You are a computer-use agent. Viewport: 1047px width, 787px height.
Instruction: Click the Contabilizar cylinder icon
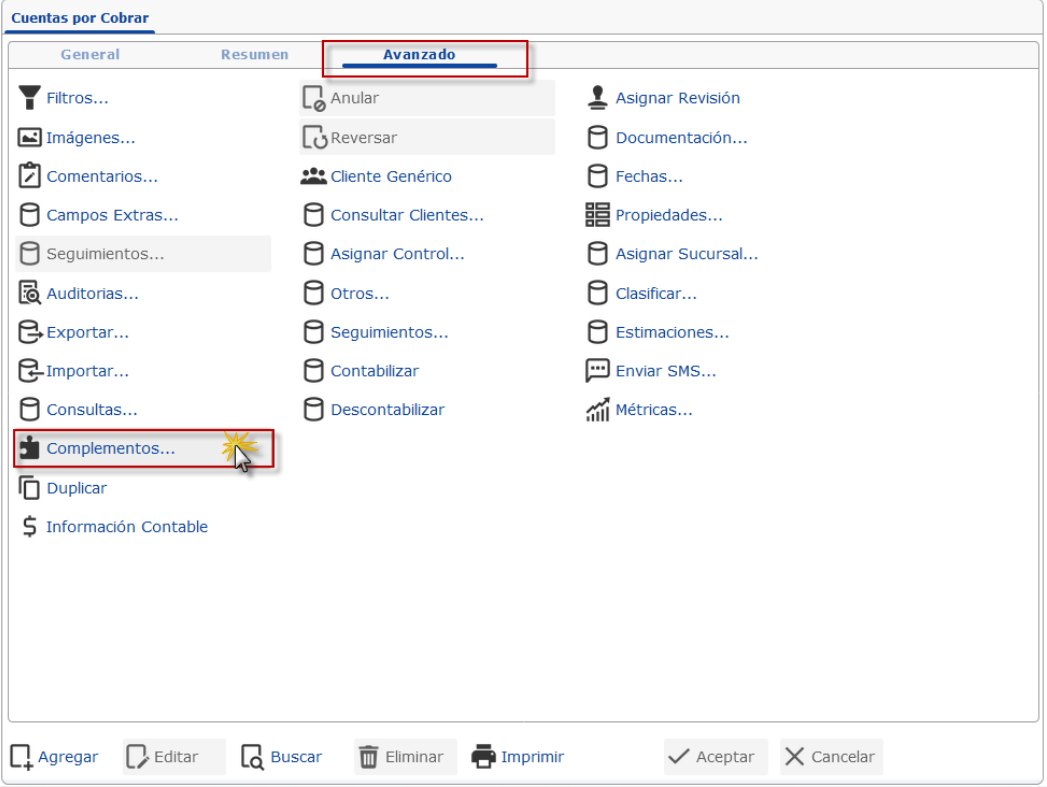(x=313, y=370)
